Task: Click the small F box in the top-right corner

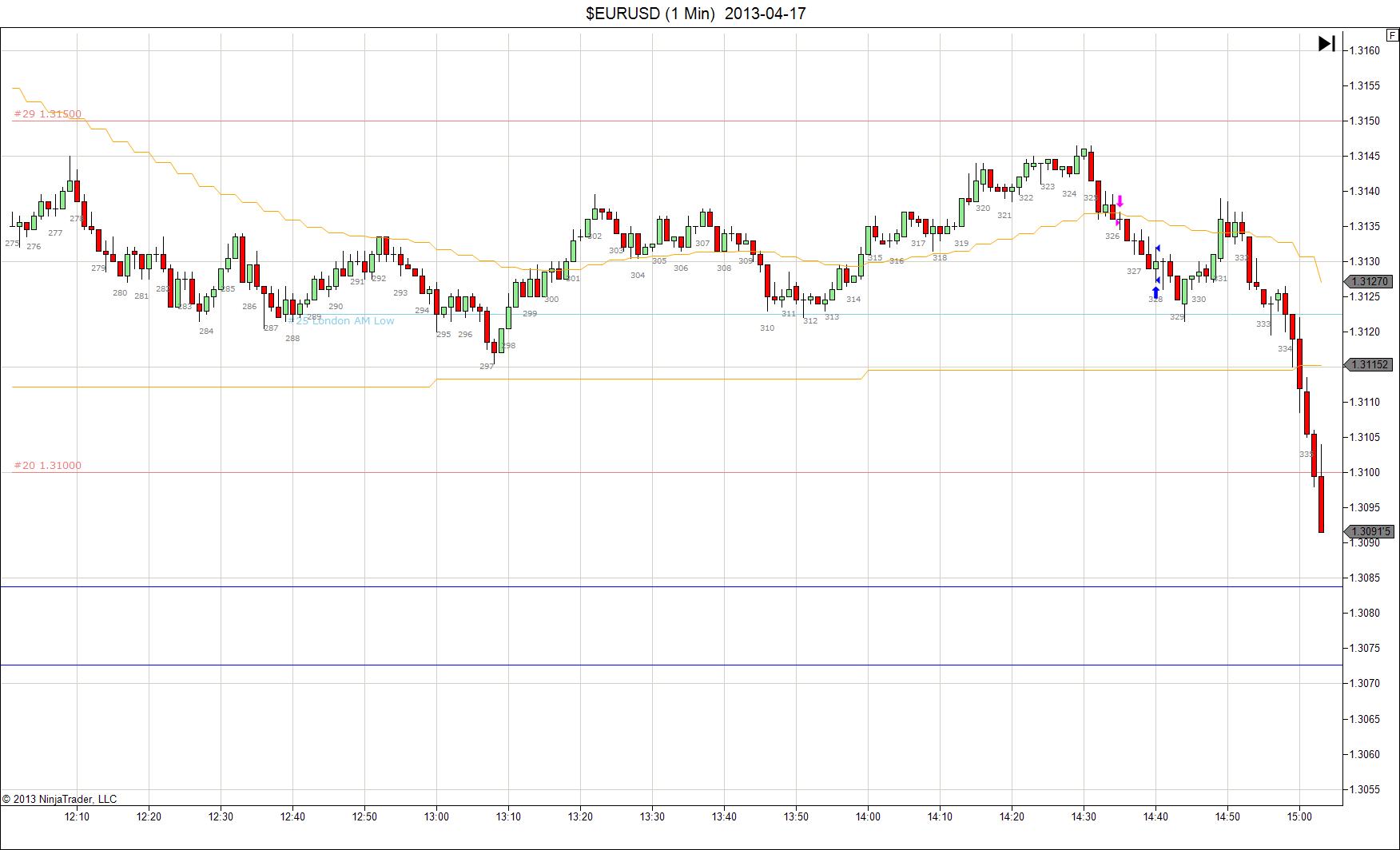Action: (x=1393, y=36)
